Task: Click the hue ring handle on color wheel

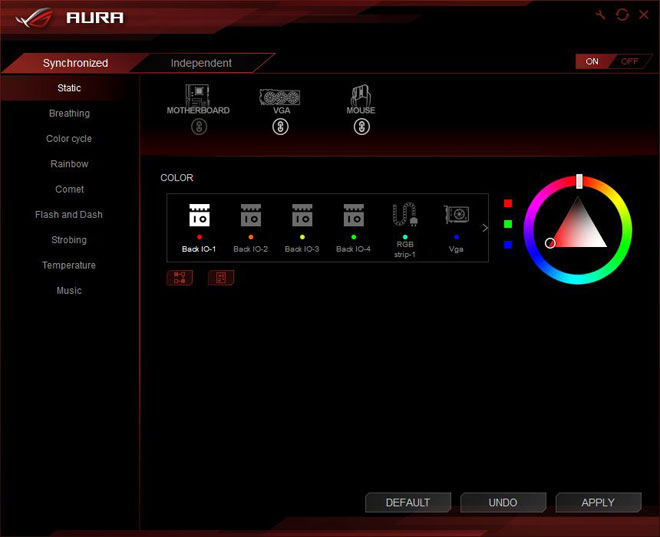Action: pos(579,181)
